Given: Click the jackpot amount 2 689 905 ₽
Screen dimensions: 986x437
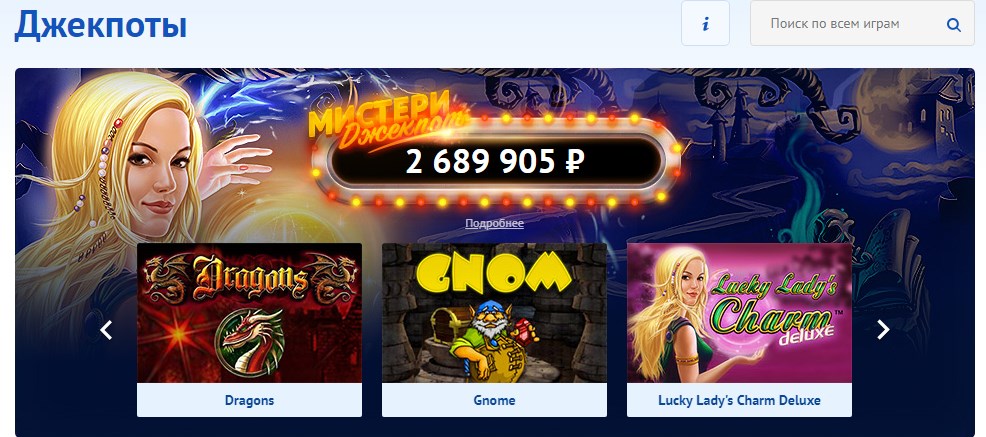Looking at the screenshot, I should 495,162.
